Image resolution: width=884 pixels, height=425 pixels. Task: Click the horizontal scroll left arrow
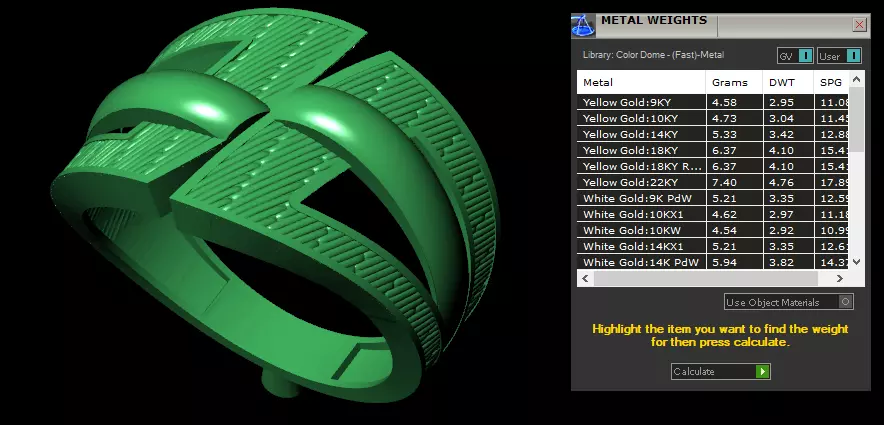coord(585,278)
